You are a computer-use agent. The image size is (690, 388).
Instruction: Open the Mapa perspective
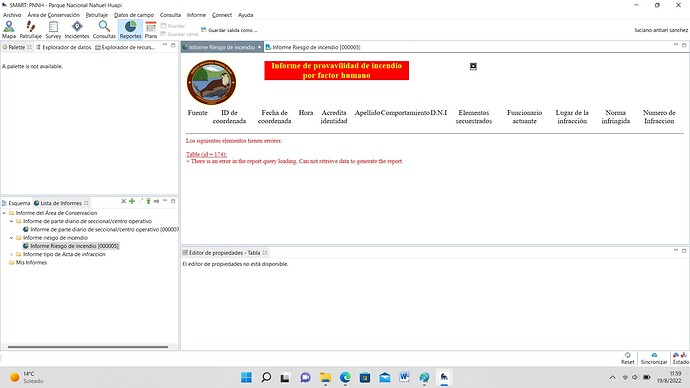9,30
